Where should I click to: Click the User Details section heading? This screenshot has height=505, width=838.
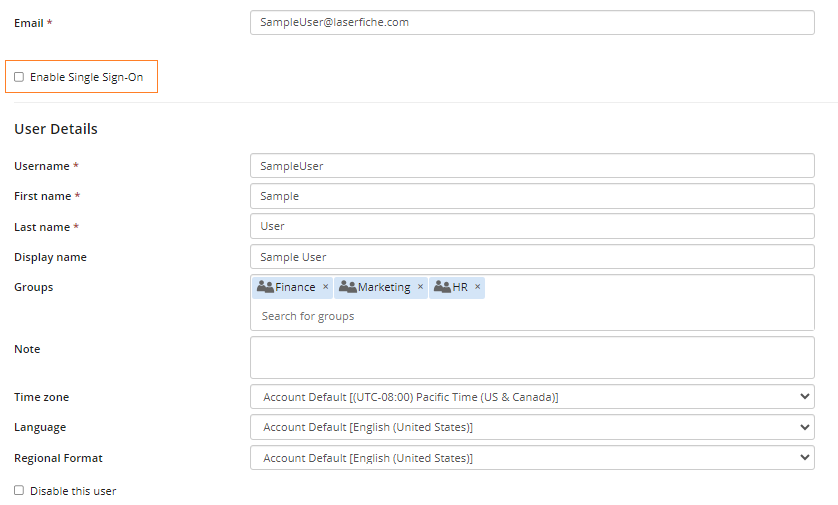point(56,129)
